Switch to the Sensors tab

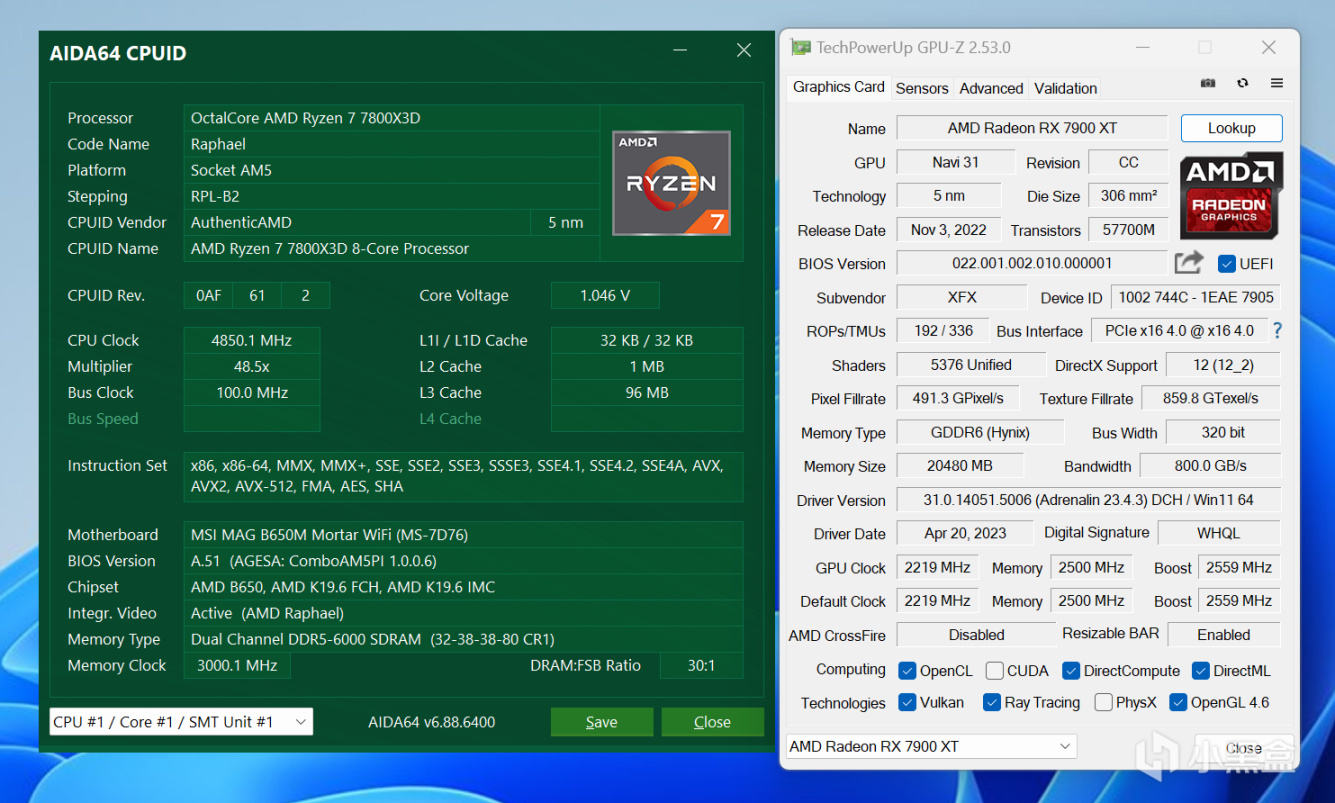pos(921,88)
